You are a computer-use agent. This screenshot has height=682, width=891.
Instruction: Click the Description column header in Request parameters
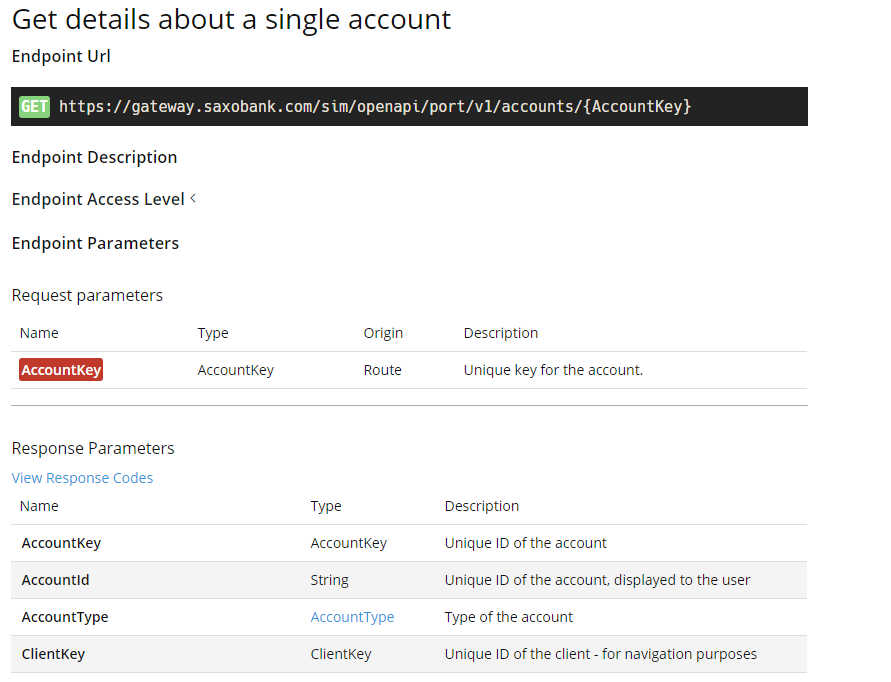pyautogui.click(x=501, y=332)
